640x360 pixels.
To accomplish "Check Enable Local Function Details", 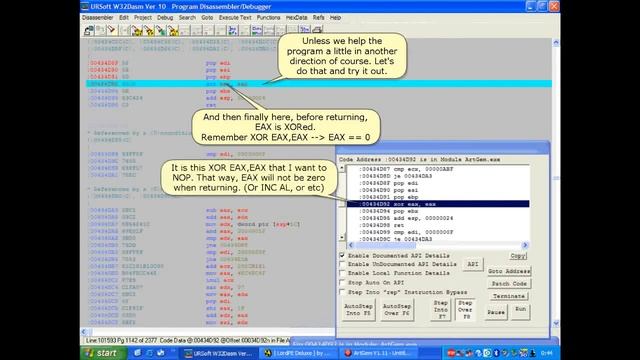I will click(x=342, y=273).
